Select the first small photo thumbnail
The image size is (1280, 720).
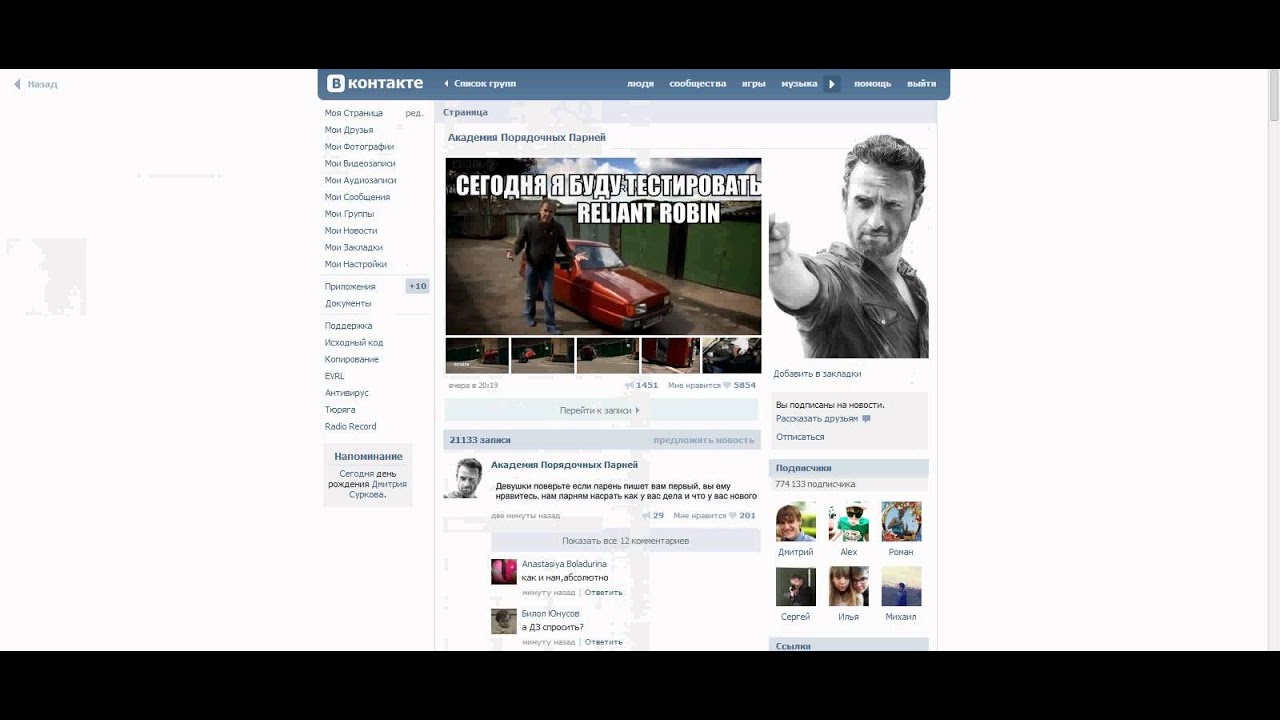[477, 355]
